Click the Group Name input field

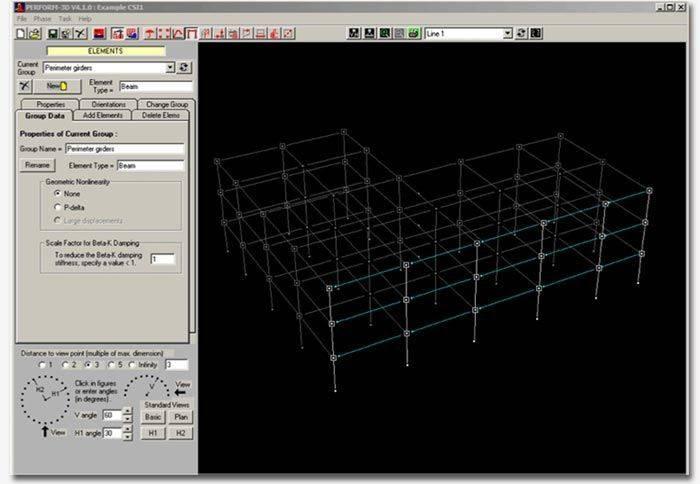point(125,149)
